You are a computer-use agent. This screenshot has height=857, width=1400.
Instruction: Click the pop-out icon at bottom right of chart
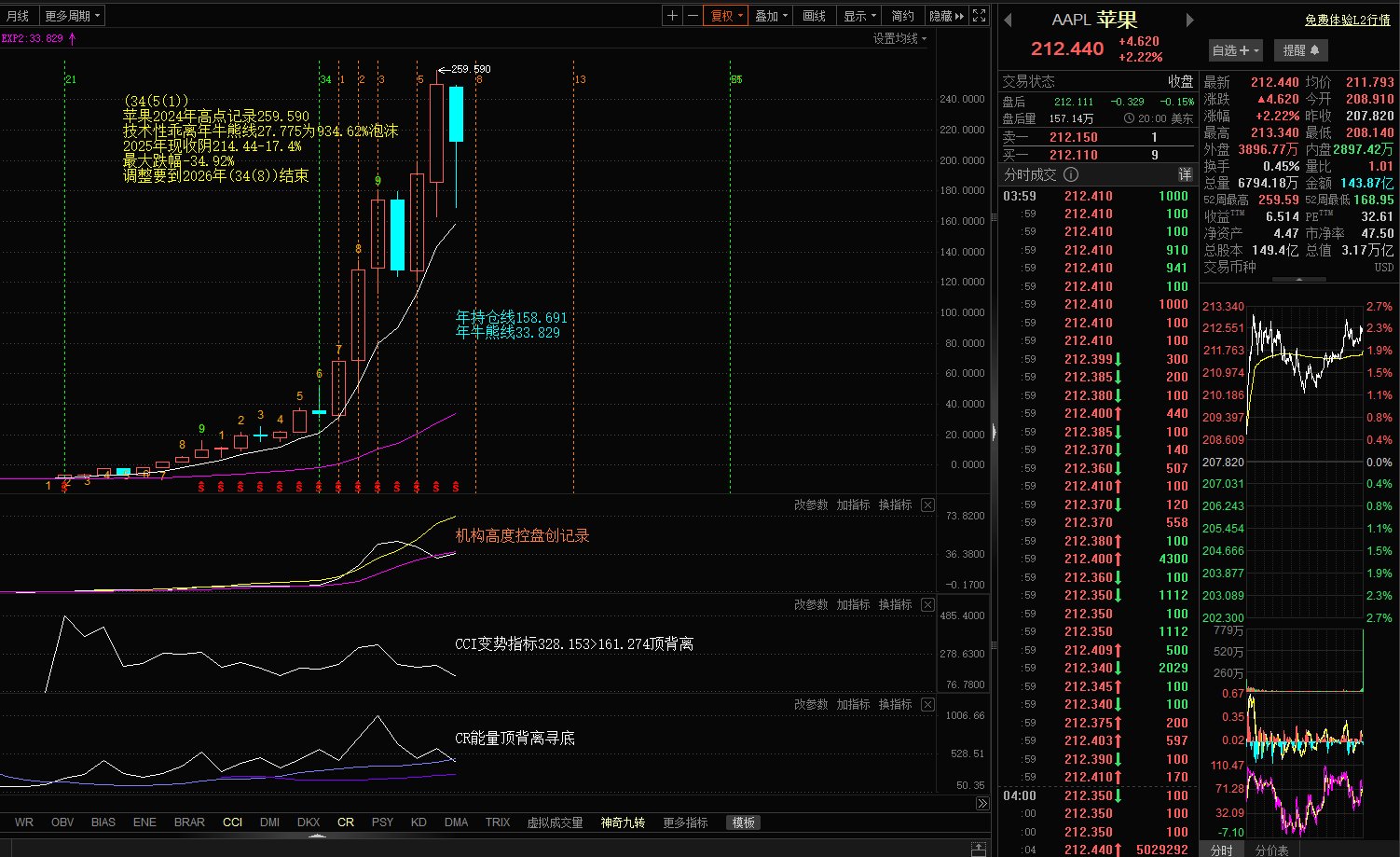point(978,848)
